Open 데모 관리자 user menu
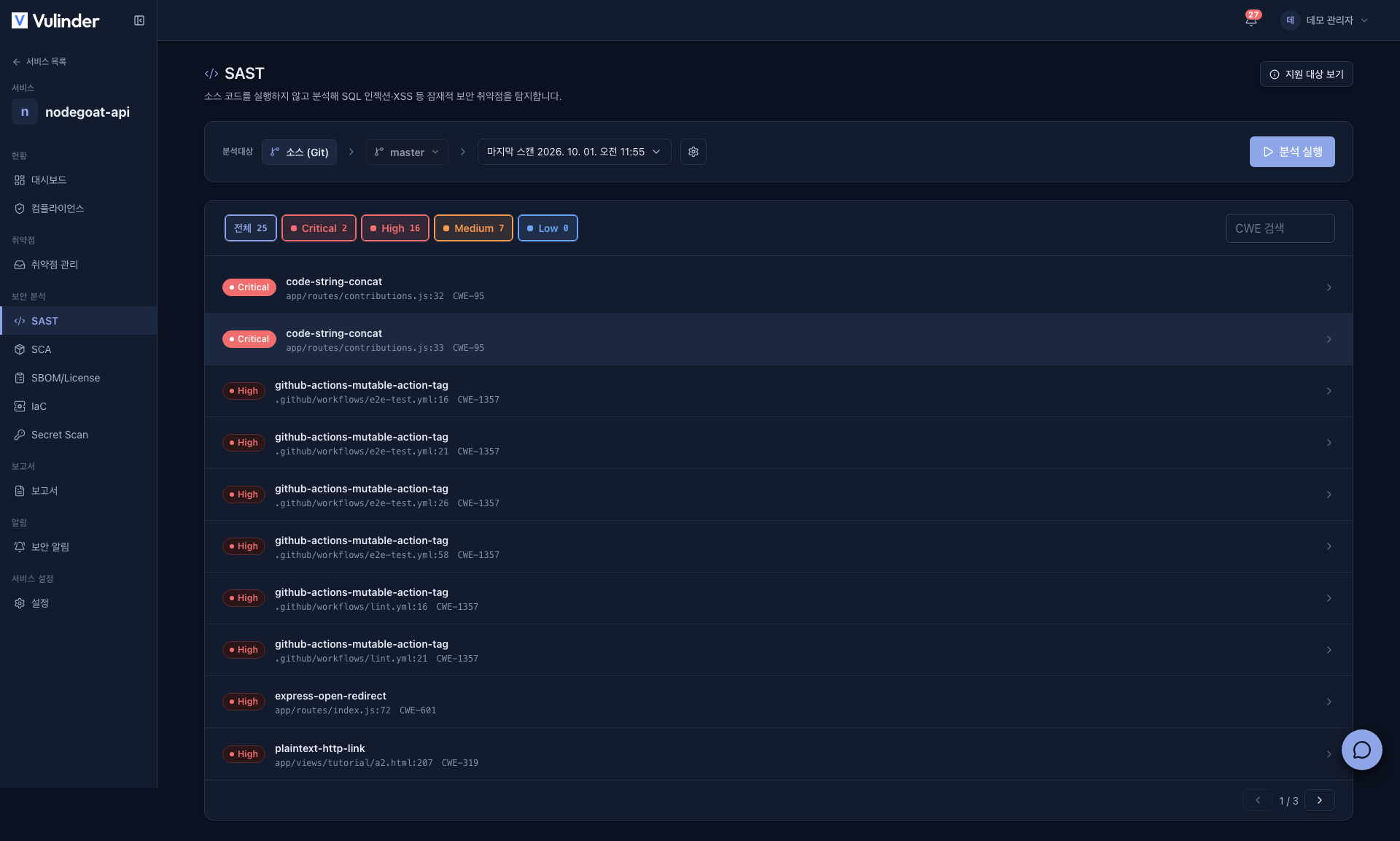The width and height of the screenshot is (1400, 841). click(1325, 20)
